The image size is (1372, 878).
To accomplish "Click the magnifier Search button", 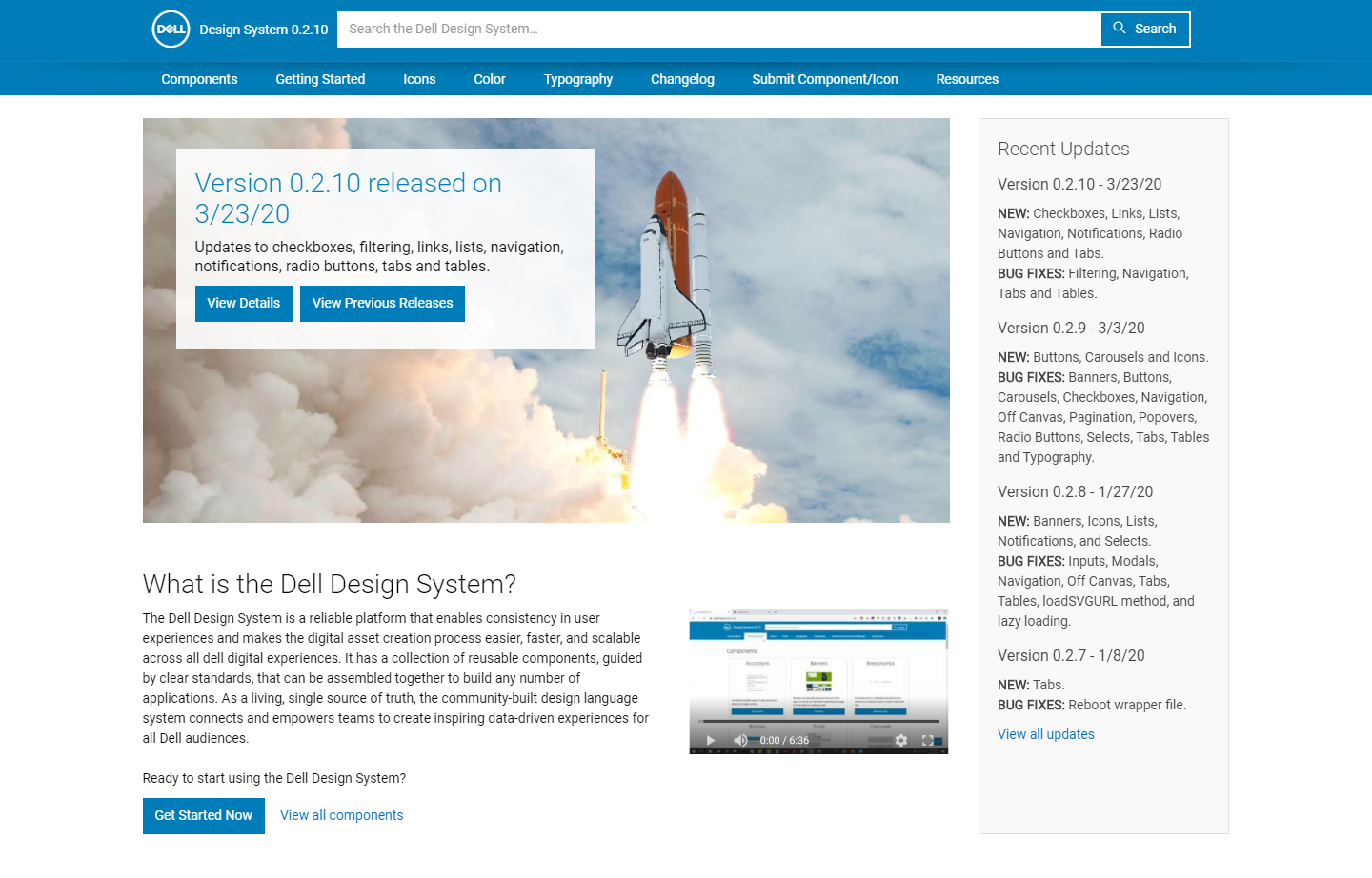I will tap(1145, 29).
